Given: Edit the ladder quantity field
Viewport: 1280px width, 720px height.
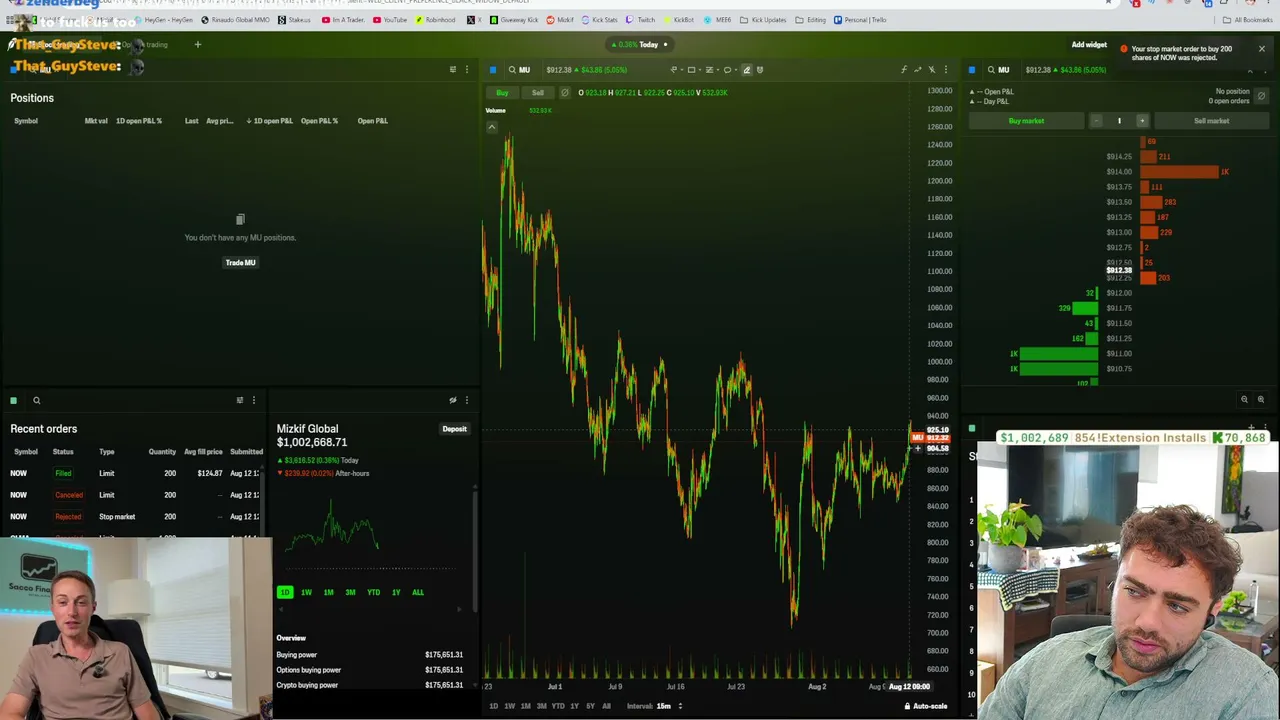Looking at the screenshot, I should pos(1119,121).
